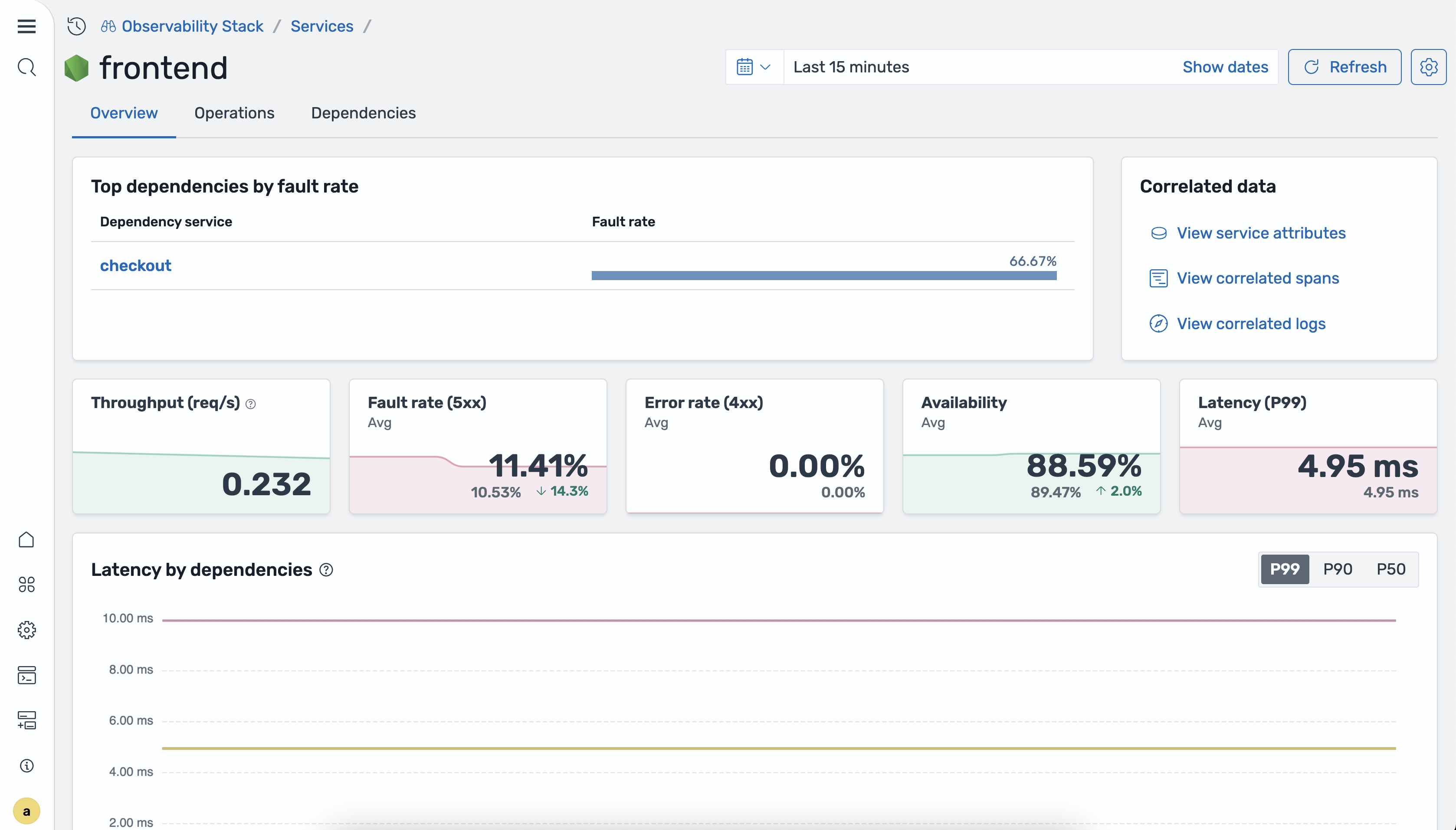The image size is (1456, 830).
Task: Open the home icon in sidebar
Action: point(26,539)
